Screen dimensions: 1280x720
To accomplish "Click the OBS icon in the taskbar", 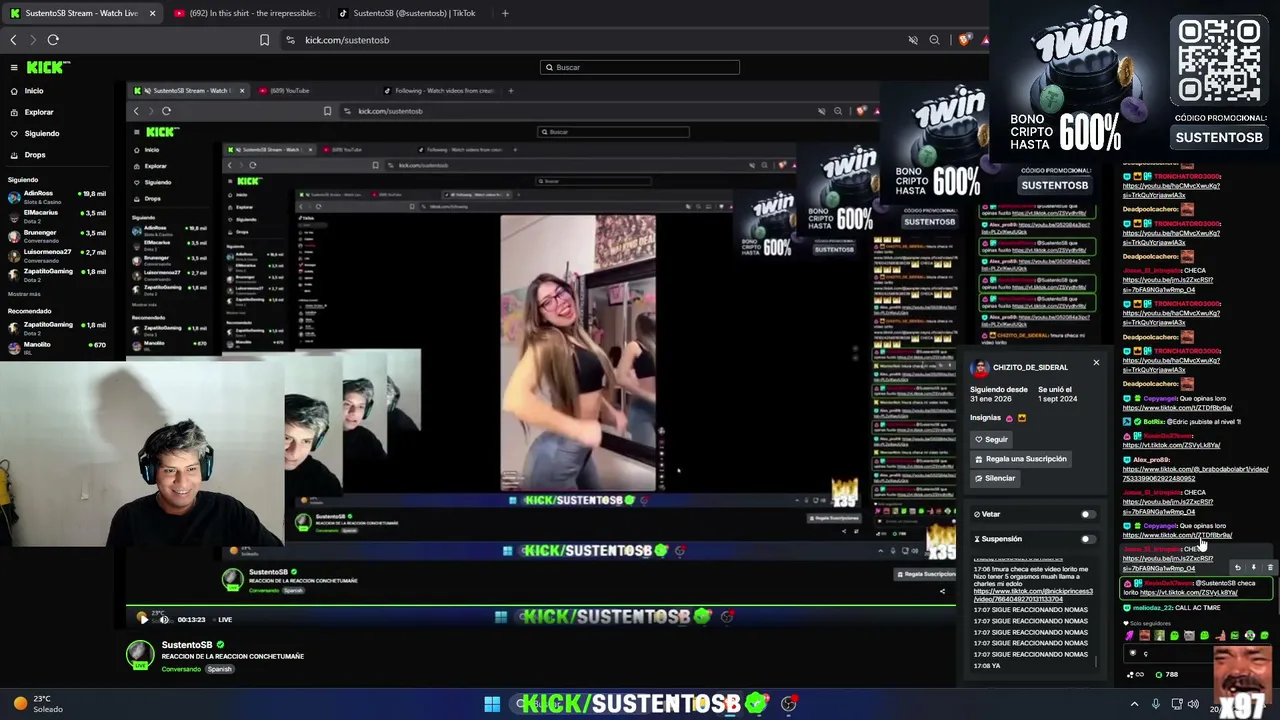I will [789, 704].
